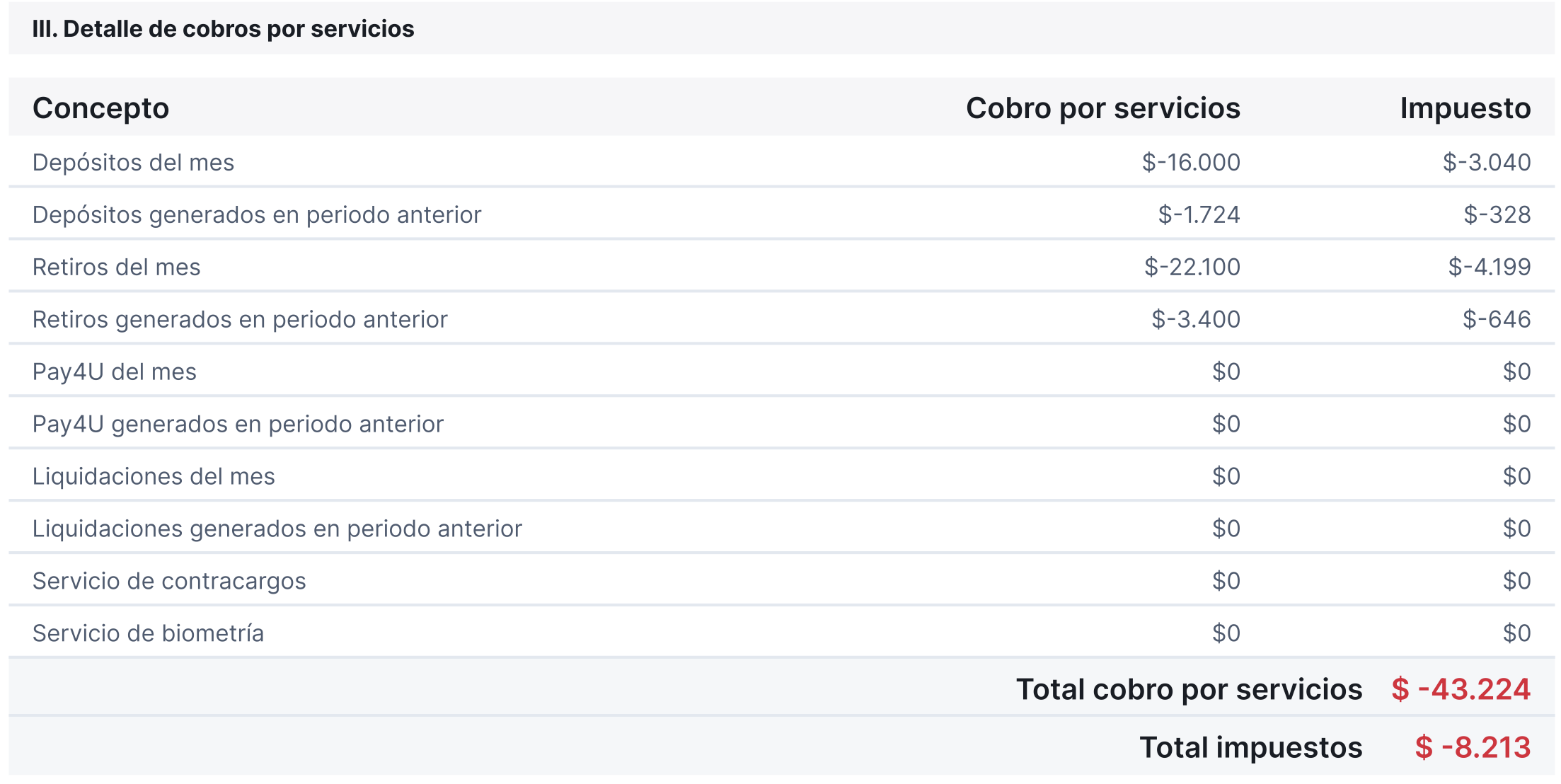Click the Servicio de contracargos row label
Image resolution: width=1561 pixels, height=784 pixels.
(x=169, y=582)
